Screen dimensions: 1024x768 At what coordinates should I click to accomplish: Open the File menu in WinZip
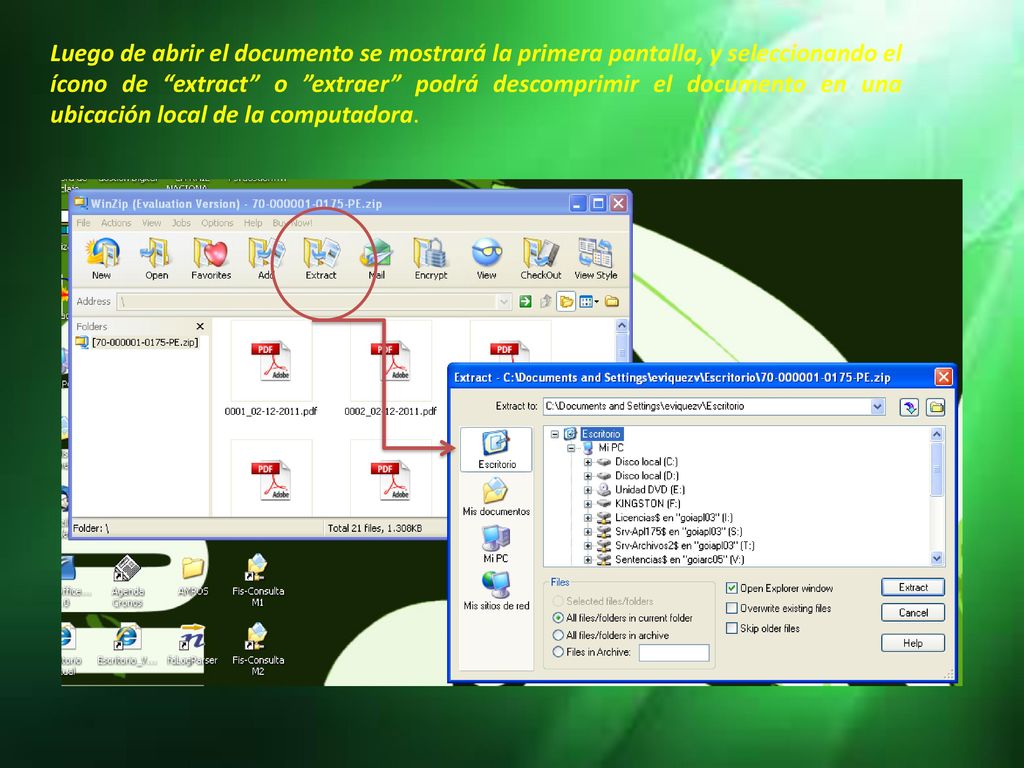pyautogui.click(x=84, y=223)
